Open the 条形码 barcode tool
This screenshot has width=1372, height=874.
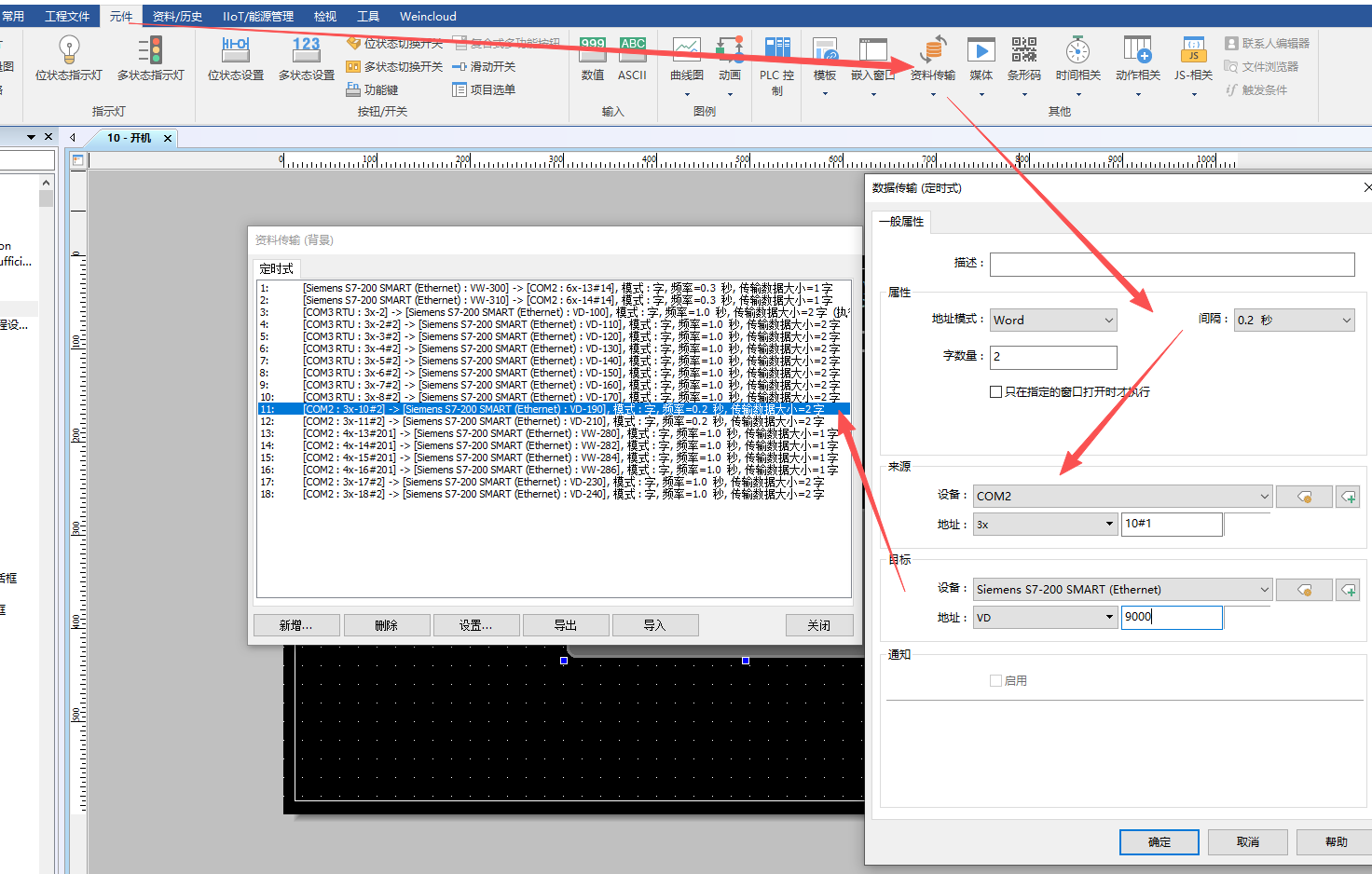coord(1023,60)
